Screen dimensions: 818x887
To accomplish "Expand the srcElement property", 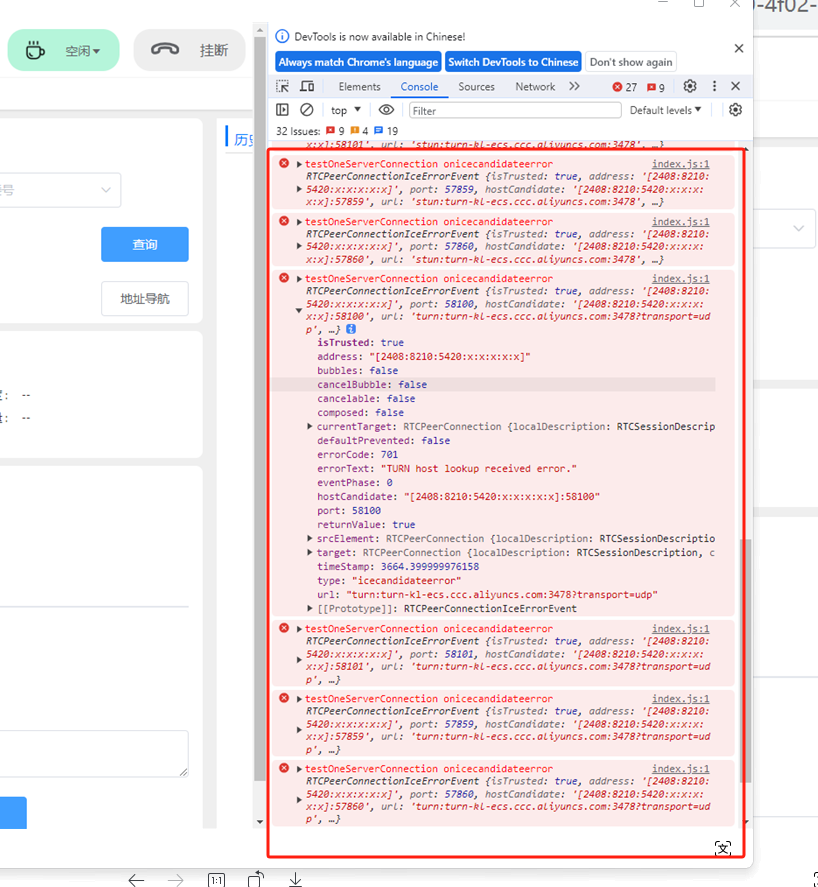I will (x=309, y=539).
